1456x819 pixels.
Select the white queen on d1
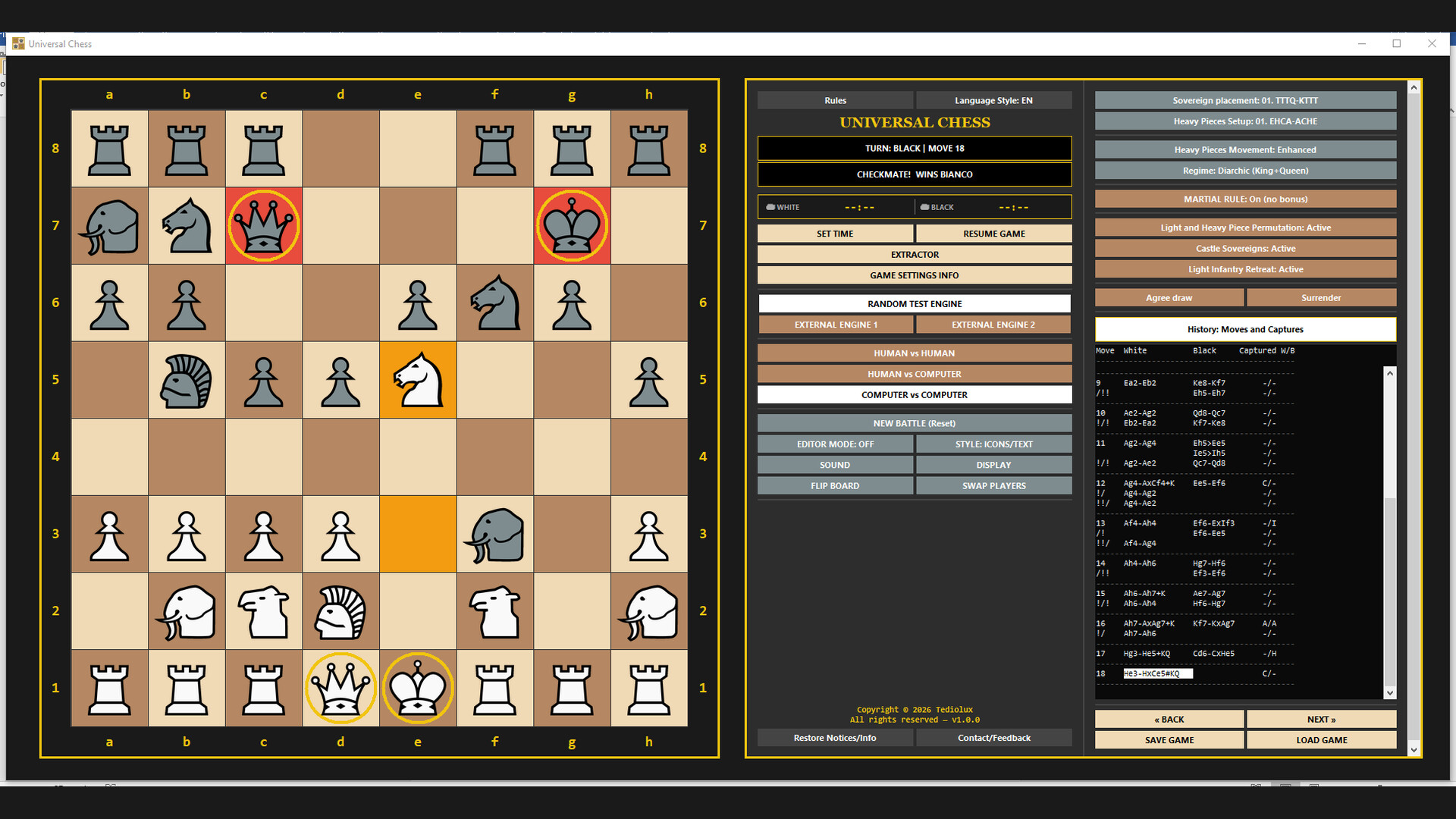[x=340, y=688]
